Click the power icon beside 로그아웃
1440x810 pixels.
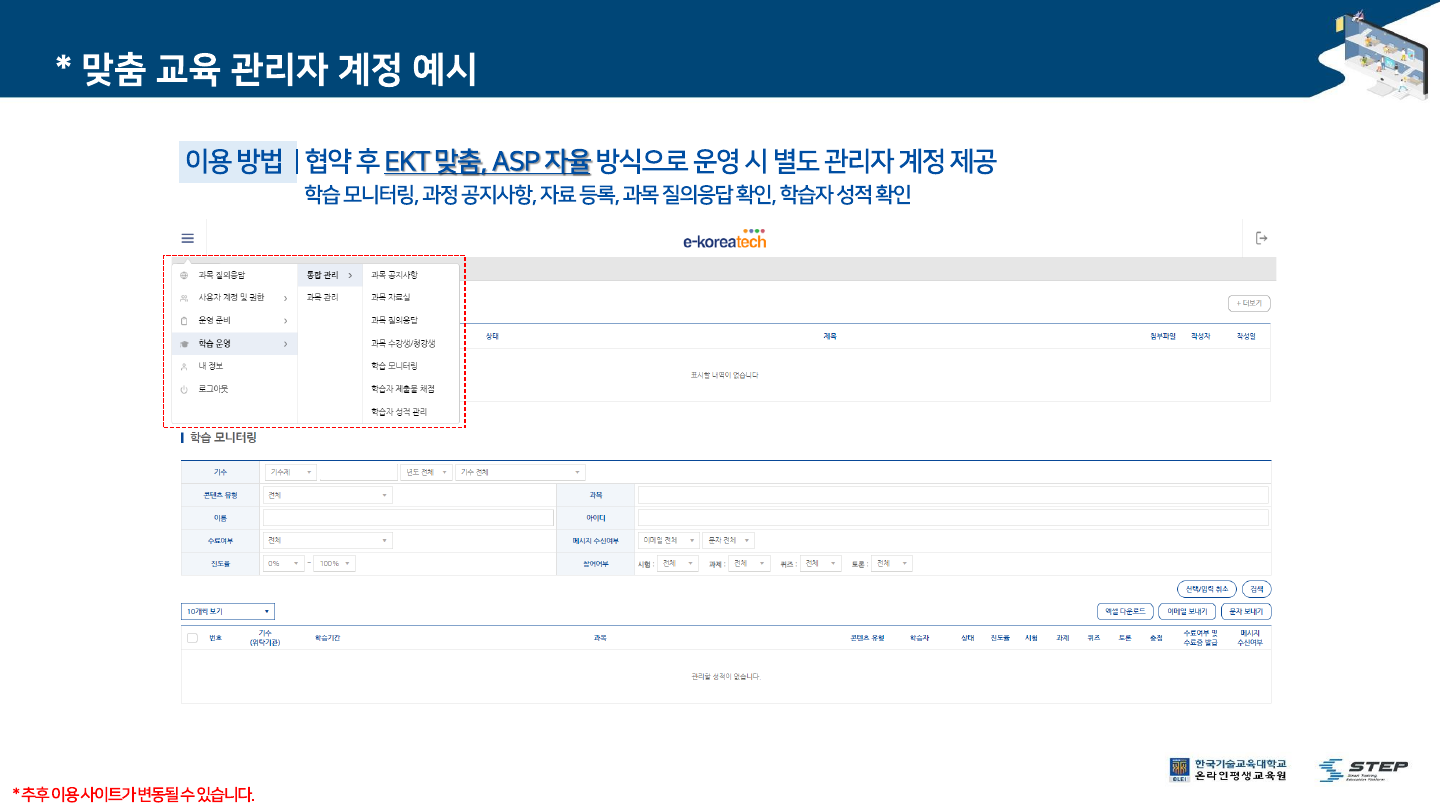tap(184, 389)
